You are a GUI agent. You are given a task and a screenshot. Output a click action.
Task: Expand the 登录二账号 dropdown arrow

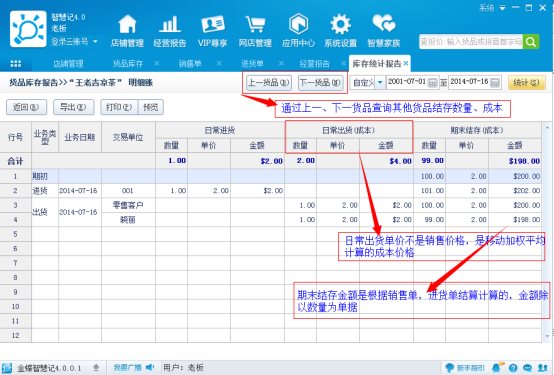95,42
